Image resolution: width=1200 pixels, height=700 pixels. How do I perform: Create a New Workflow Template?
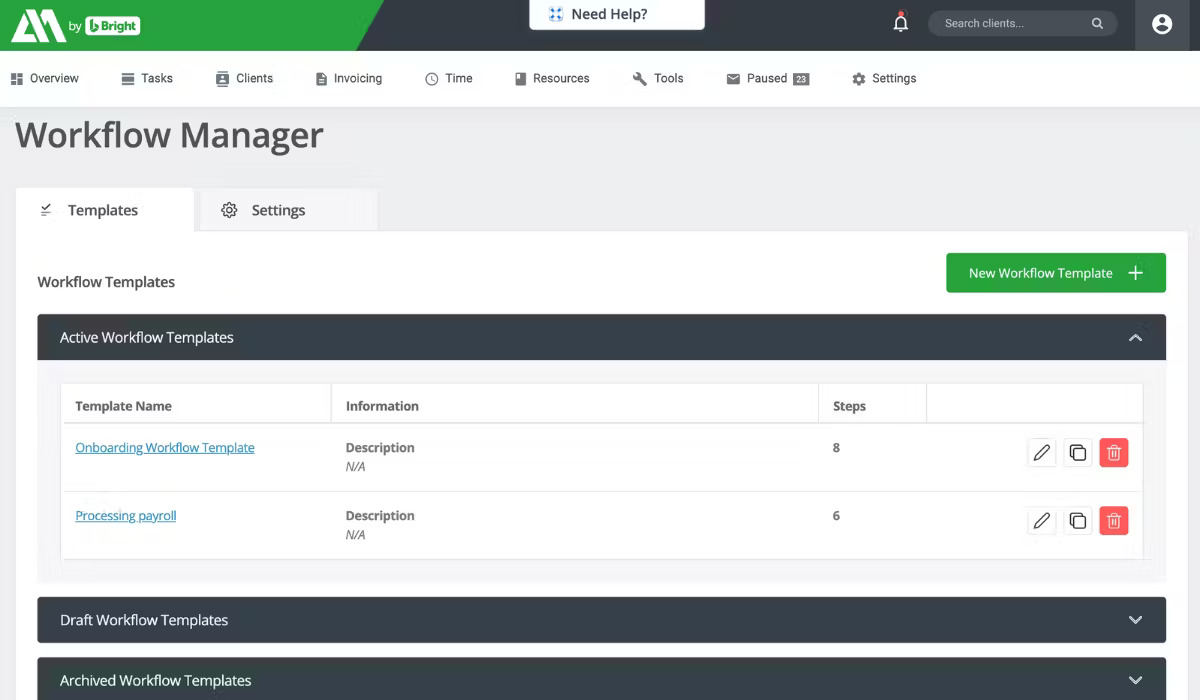coord(1055,272)
